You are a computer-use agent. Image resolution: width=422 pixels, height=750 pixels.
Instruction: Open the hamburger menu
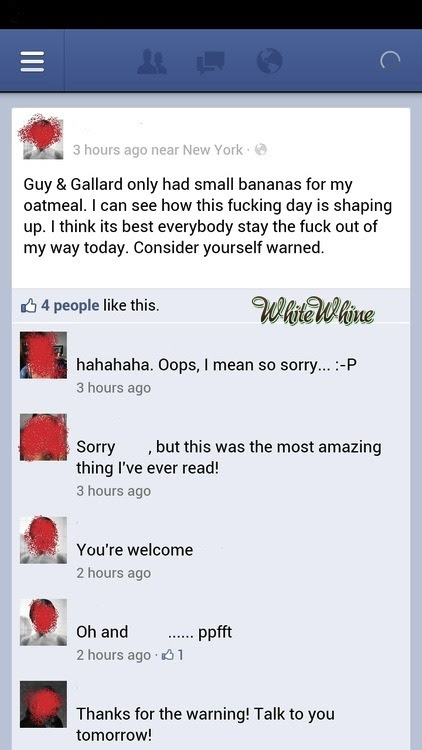pos(32,62)
